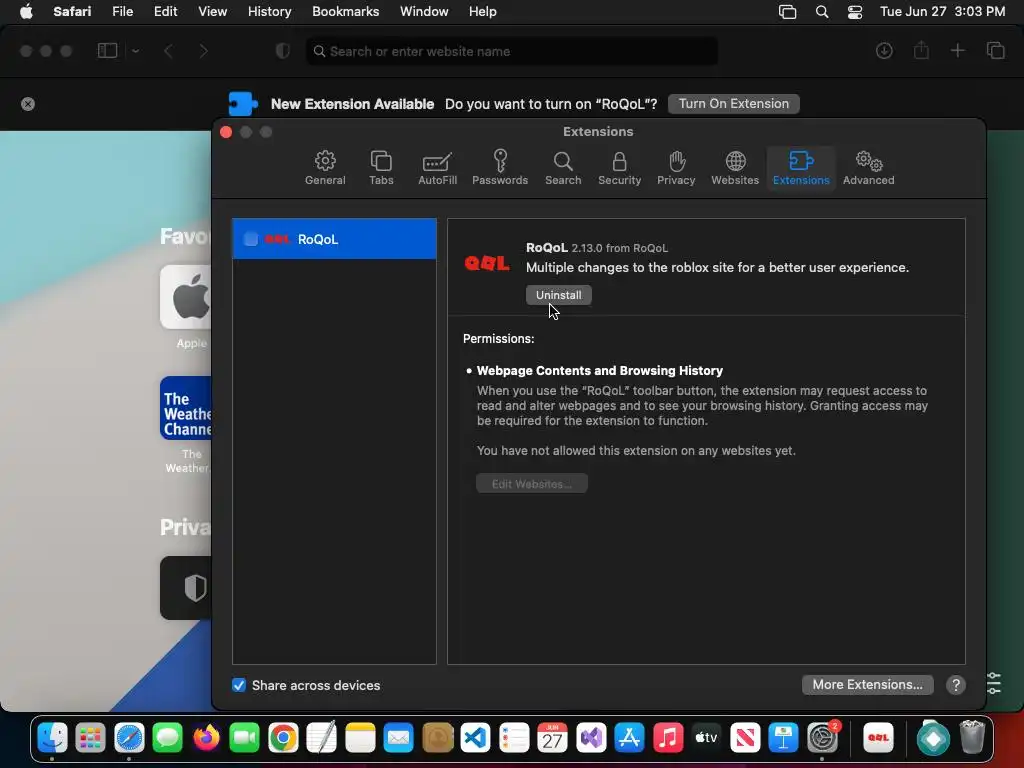Show the tab overview

(995, 50)
